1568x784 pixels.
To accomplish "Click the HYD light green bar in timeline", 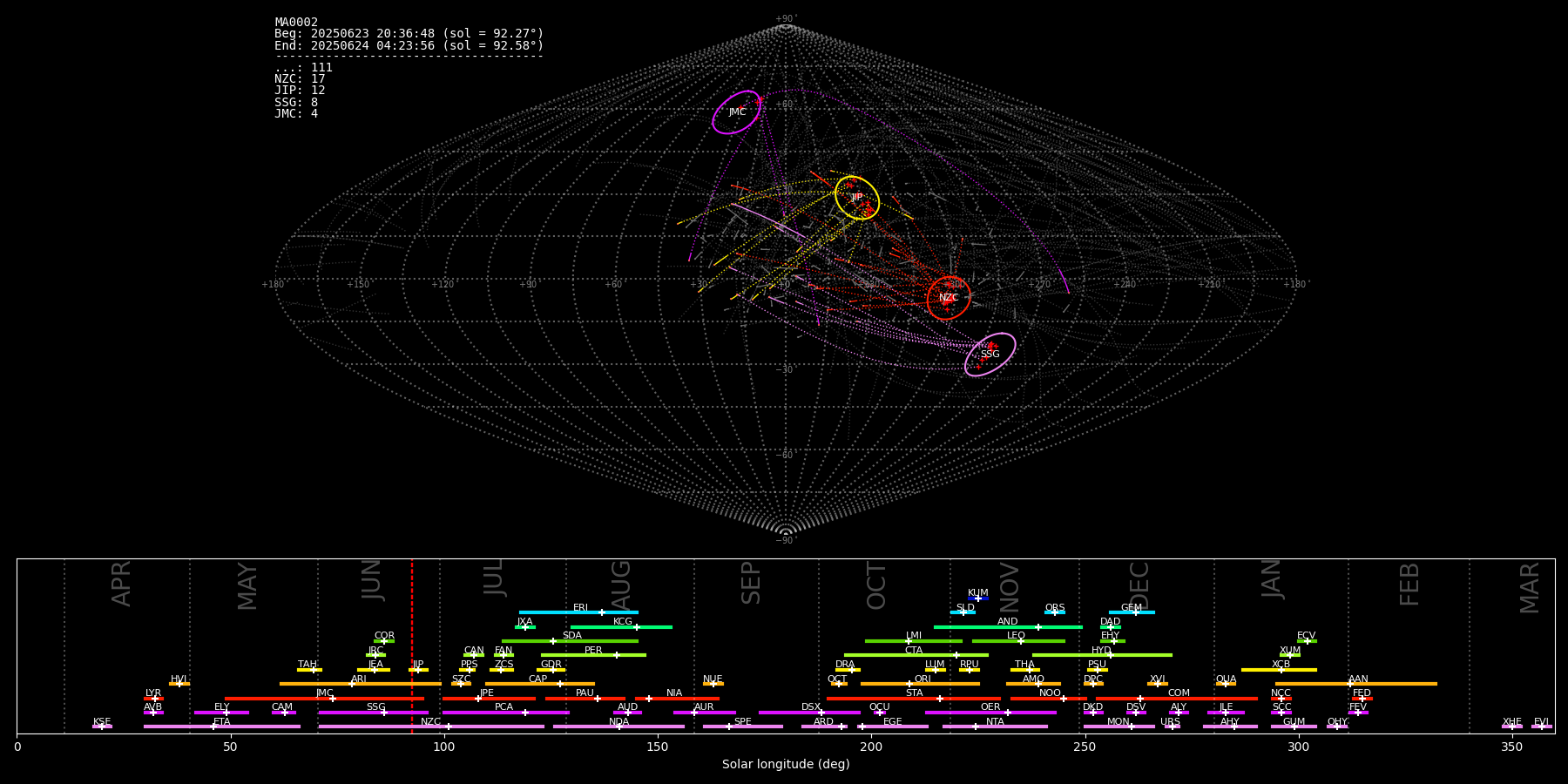I will pyautogui.click(x=1102, y=655).
